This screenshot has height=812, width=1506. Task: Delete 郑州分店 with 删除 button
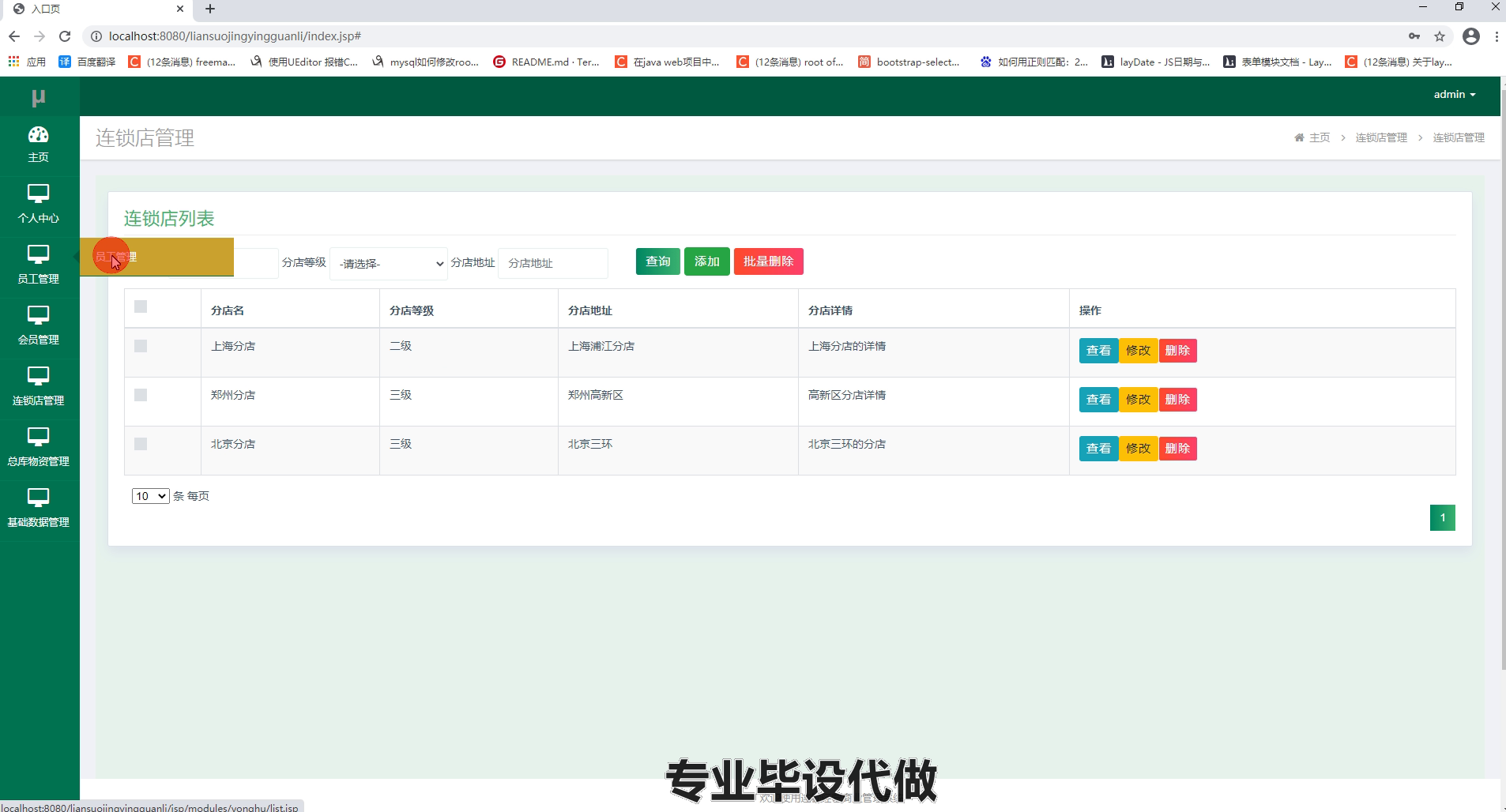1177,400
